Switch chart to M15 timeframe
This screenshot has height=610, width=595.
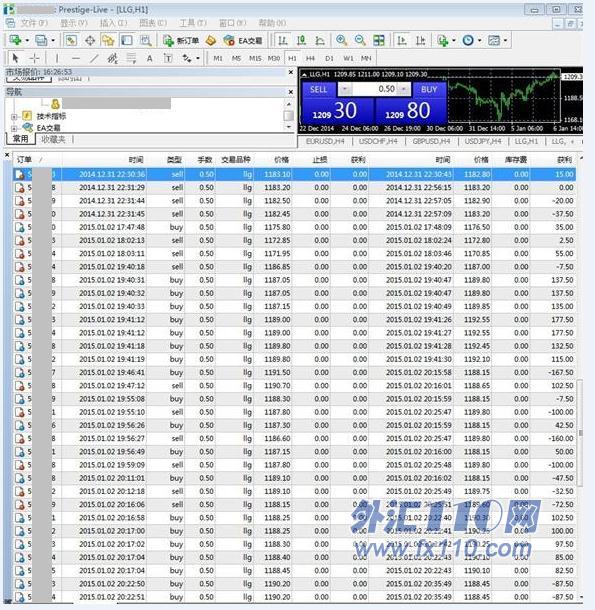255,58
